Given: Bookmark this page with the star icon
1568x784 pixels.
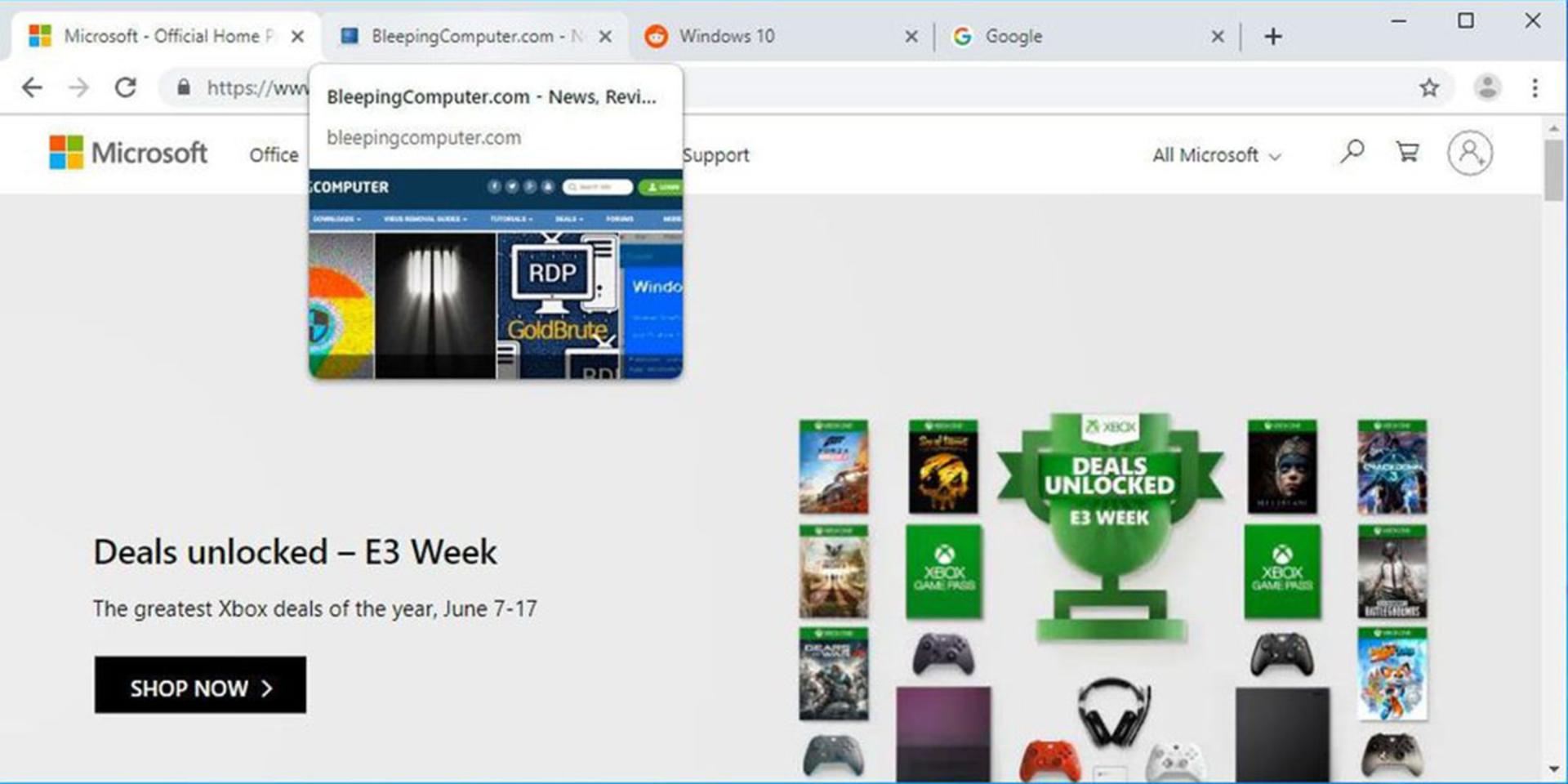Looking at the screenshot, I should (x=1429, y=87).
